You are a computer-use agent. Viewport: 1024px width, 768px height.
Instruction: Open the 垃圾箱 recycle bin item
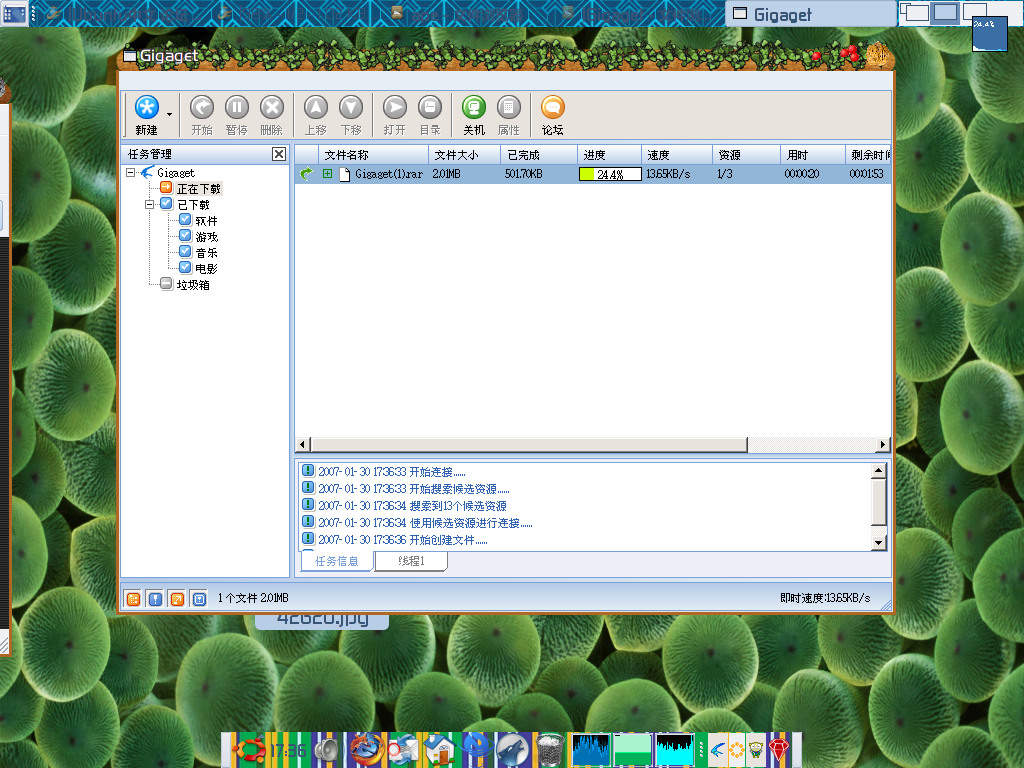click(193, 285)
